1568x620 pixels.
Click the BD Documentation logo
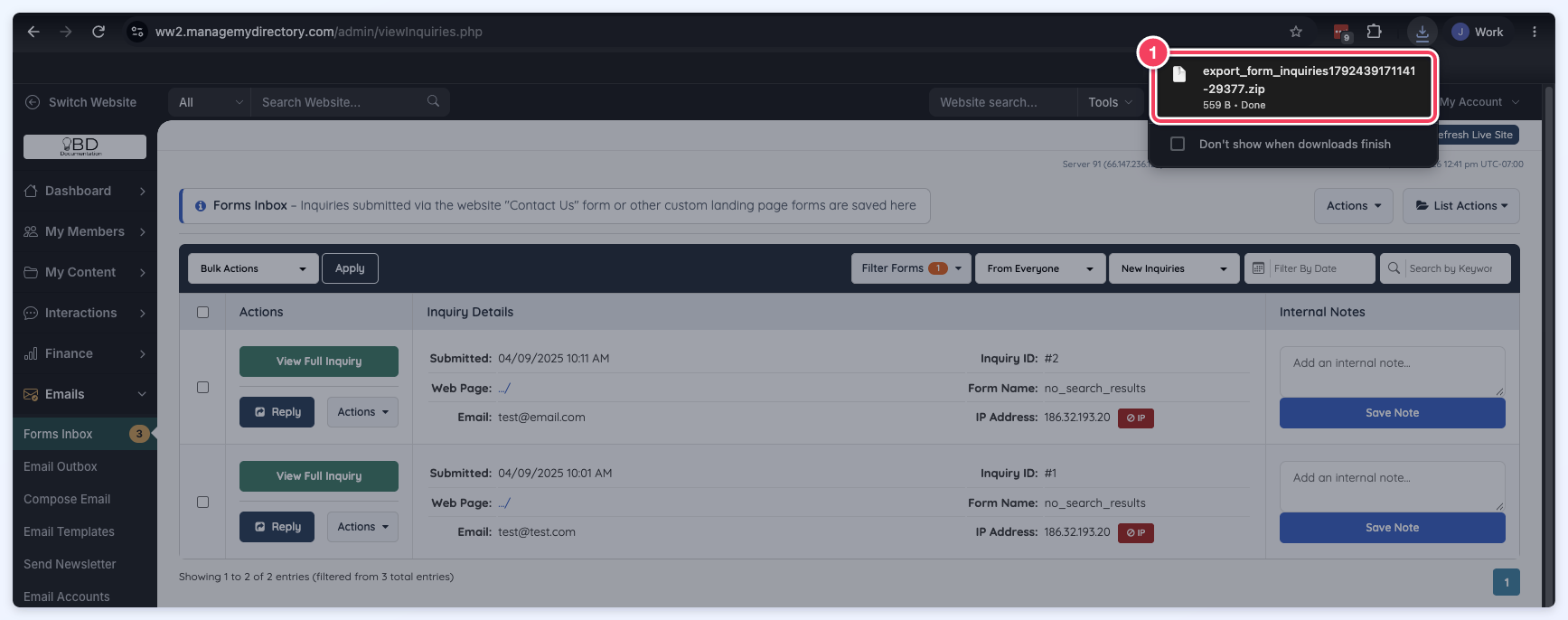pos(85,146)
